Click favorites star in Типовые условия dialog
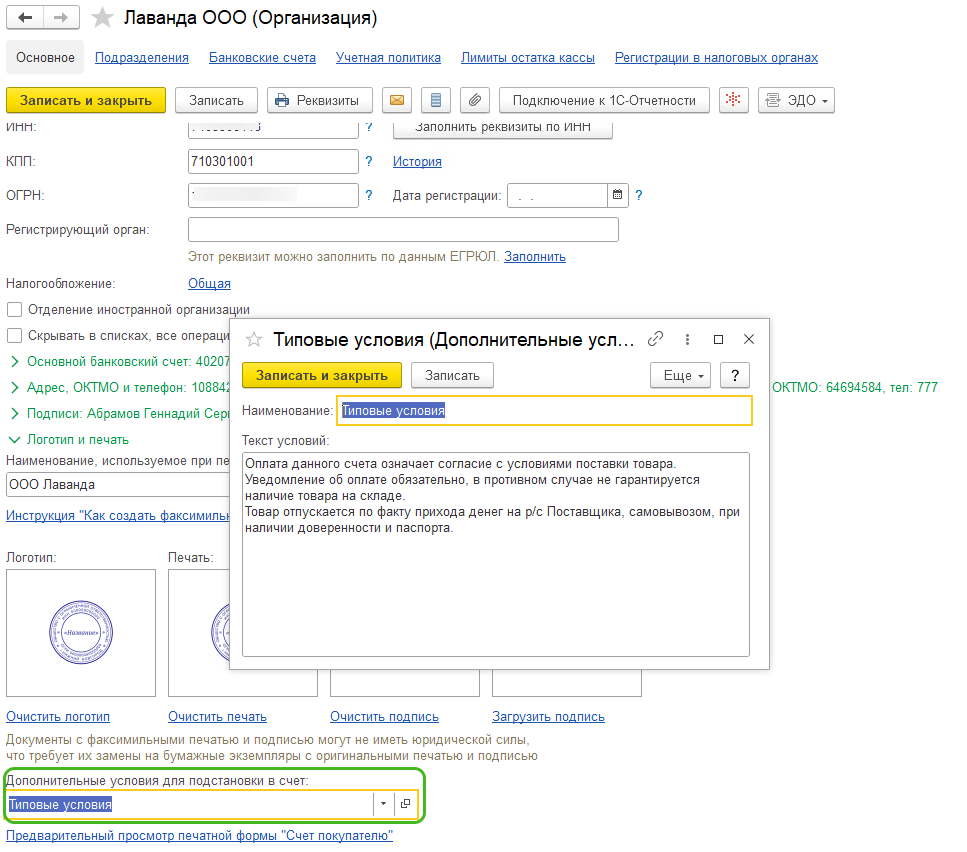Screen dimensions: 967x852 tap(254, 340)
